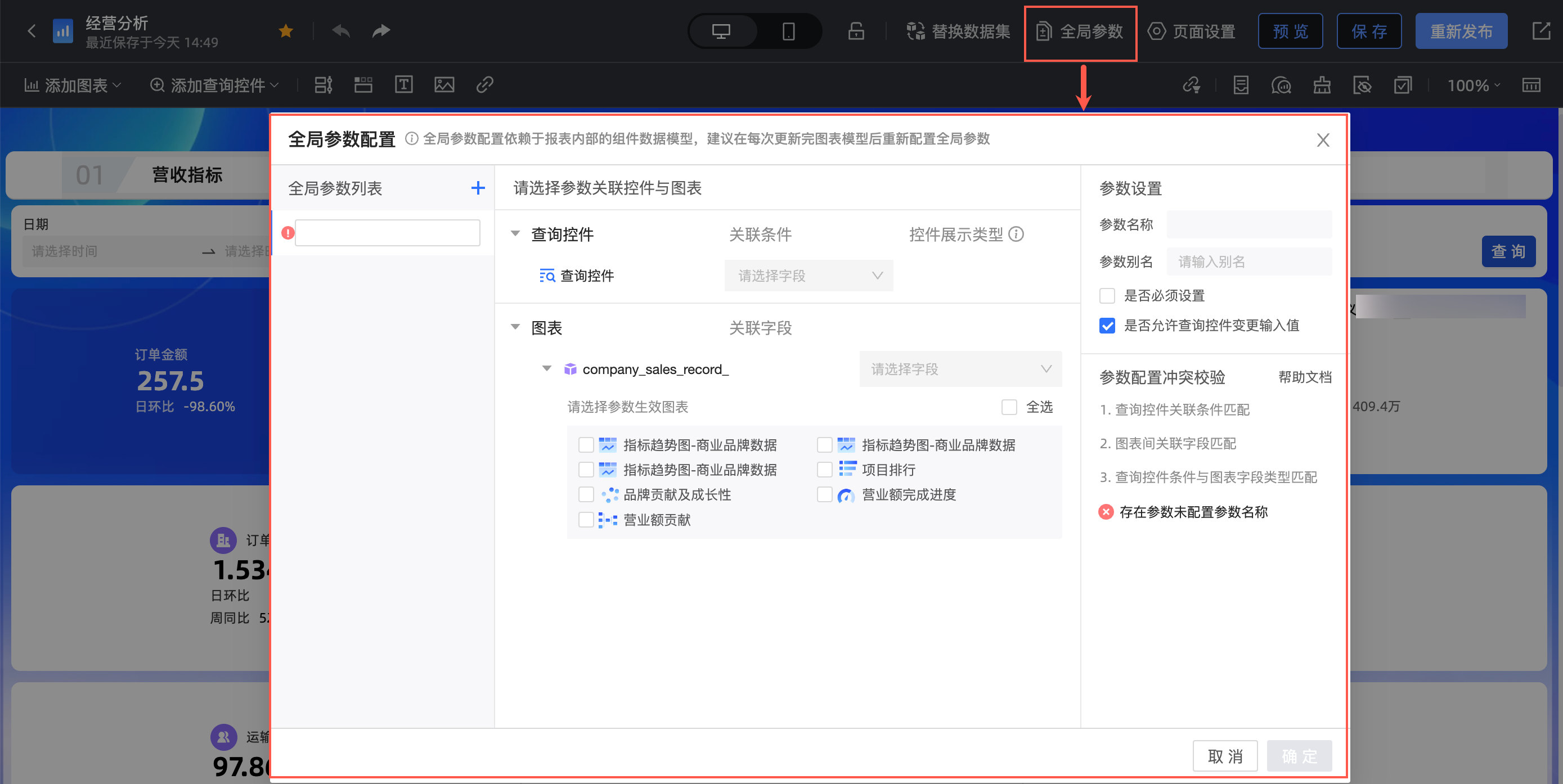1563x784 pixels.
Task: Collapse the 图表 section triangle
Action: 515,327
